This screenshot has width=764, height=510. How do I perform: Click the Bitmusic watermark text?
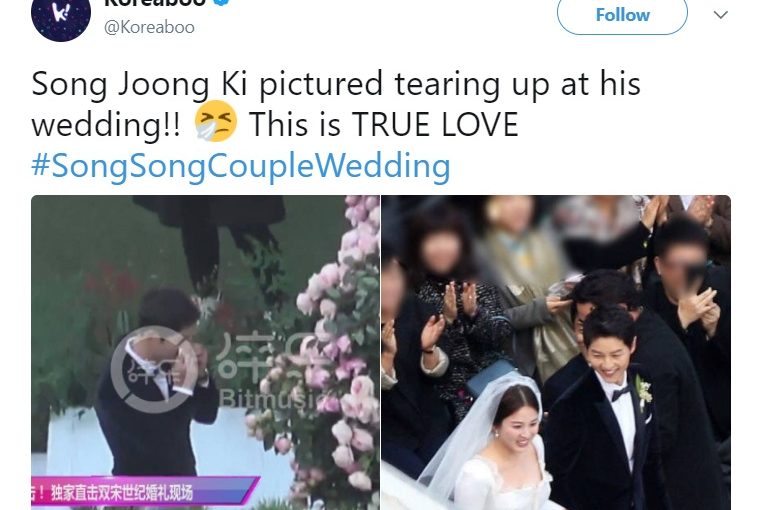(x=268, y=398)
